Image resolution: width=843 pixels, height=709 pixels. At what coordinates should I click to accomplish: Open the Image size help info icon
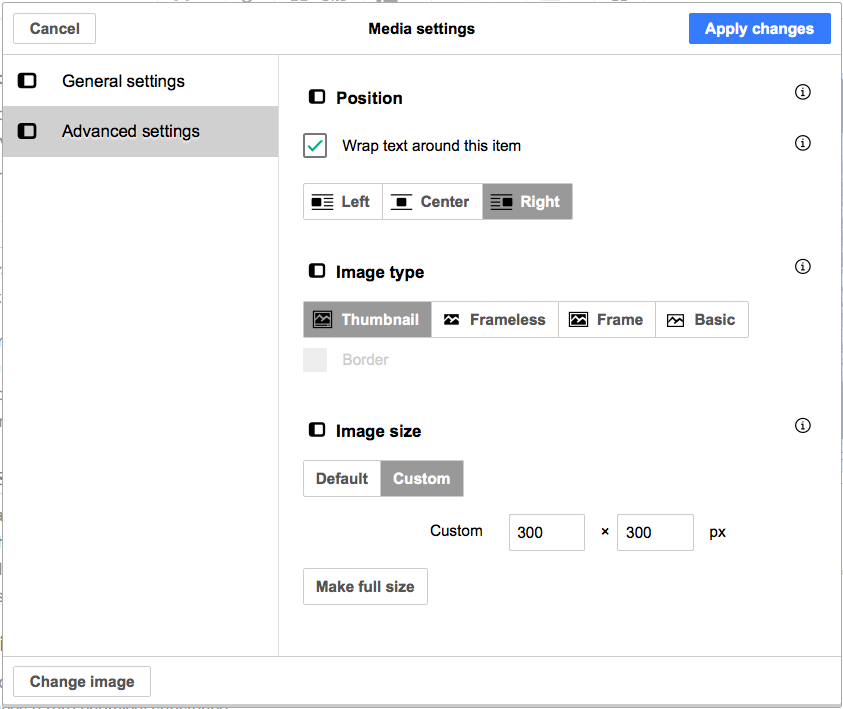point(802,426)
